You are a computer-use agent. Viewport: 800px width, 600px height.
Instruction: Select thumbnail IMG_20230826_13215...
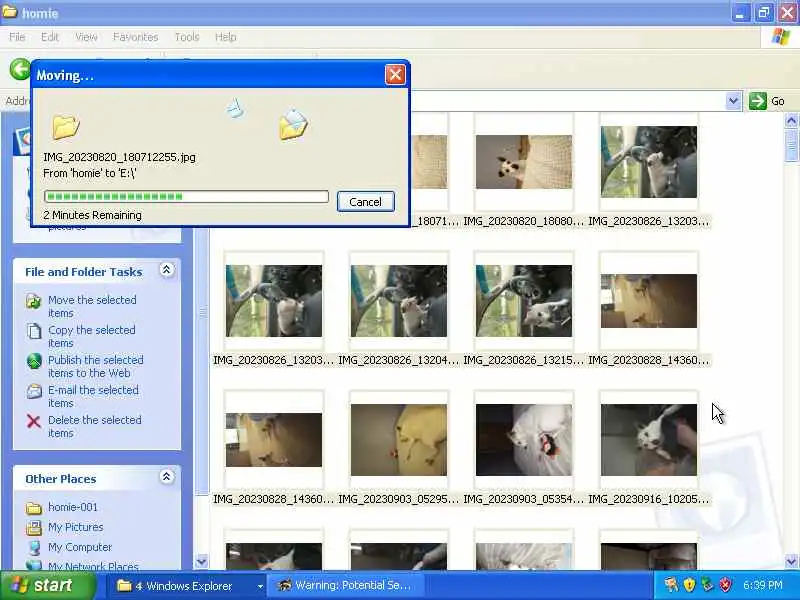pos(524,301)
